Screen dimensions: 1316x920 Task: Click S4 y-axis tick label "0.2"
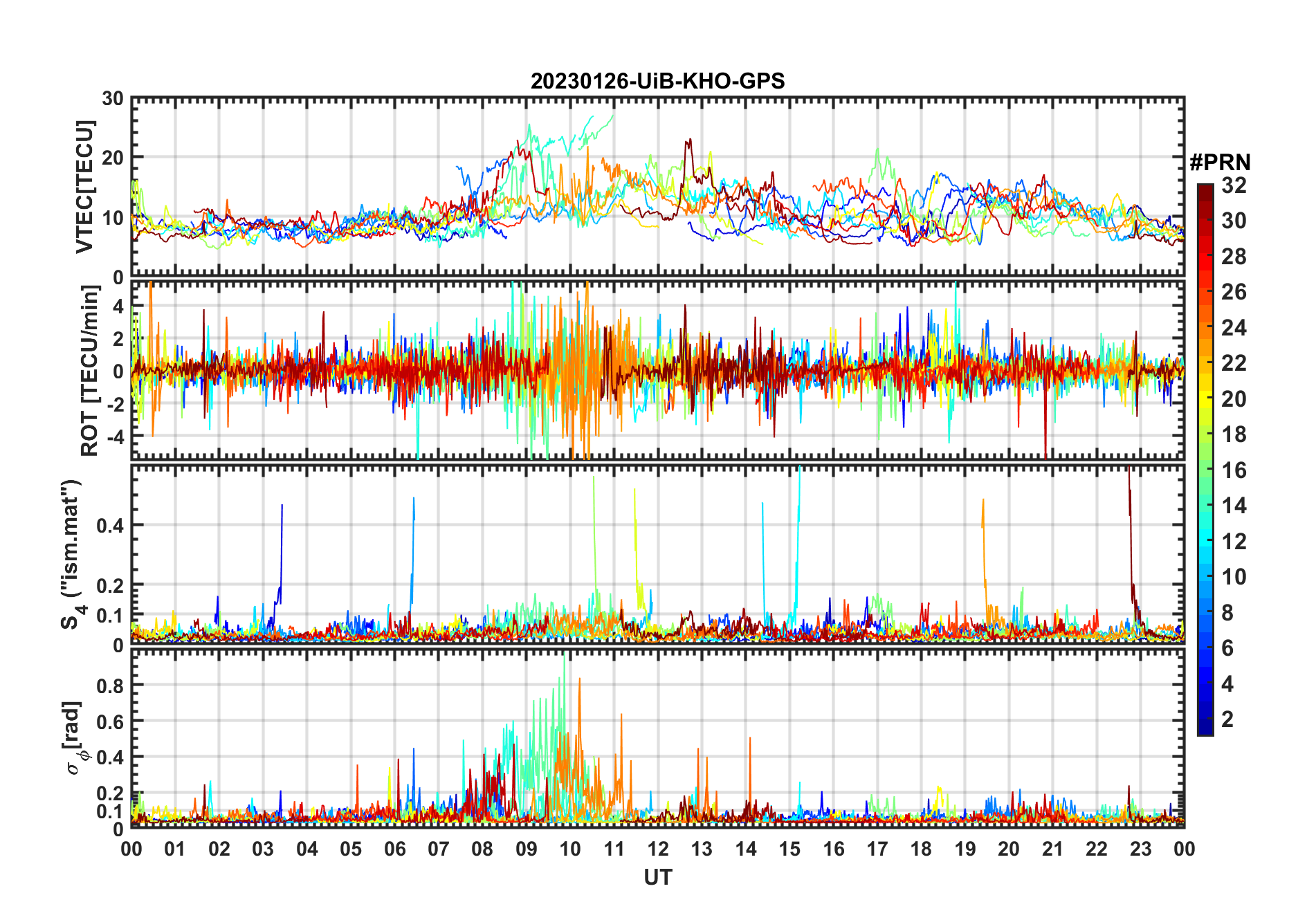(110, 585)
